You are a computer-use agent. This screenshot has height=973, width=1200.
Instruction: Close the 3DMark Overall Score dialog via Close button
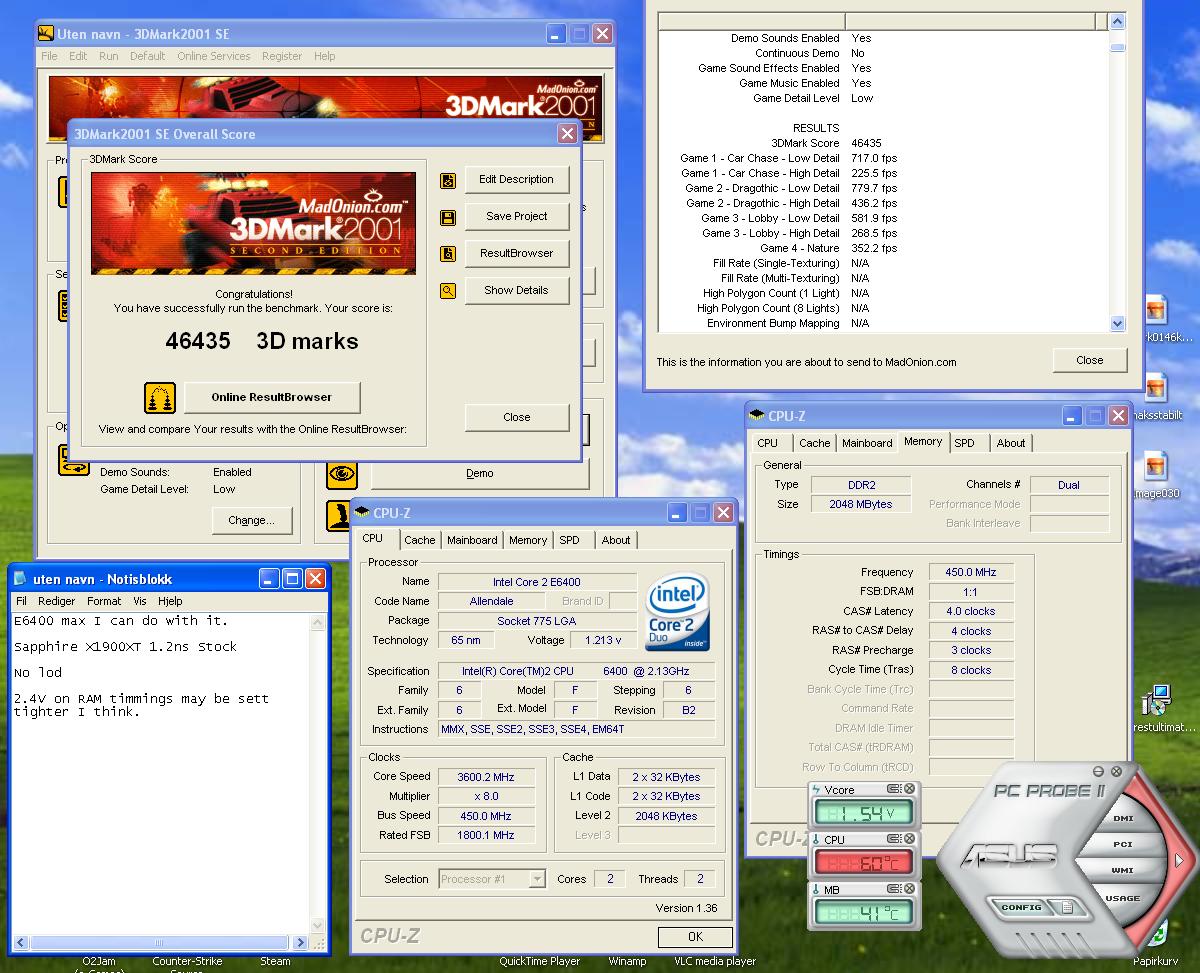[x=517, y=418]
